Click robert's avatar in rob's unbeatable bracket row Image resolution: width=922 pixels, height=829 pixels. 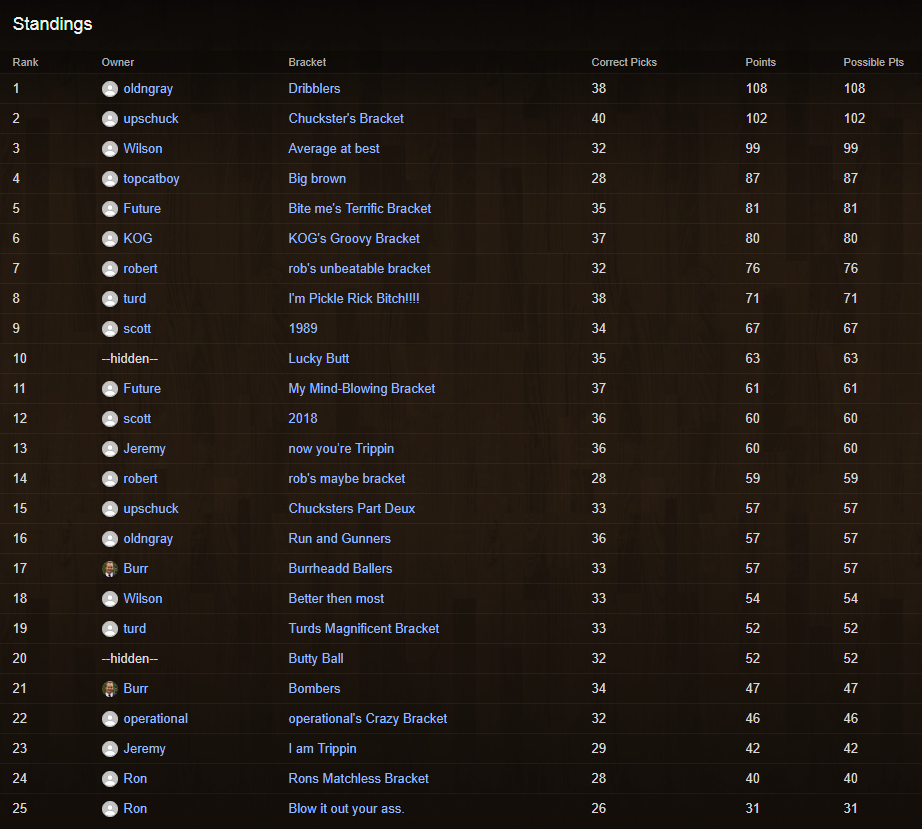pyautogui.click(x=110, y=269)
